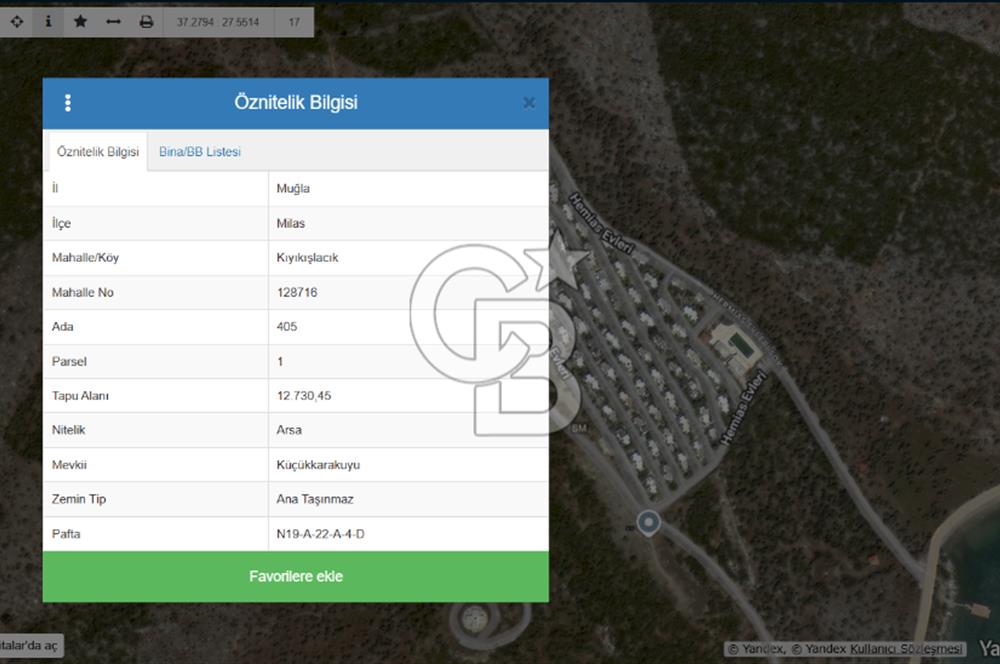1000x664 pixels.
Task: Switch to Bina/BB Listesi tab
Action: coord(200,152)
